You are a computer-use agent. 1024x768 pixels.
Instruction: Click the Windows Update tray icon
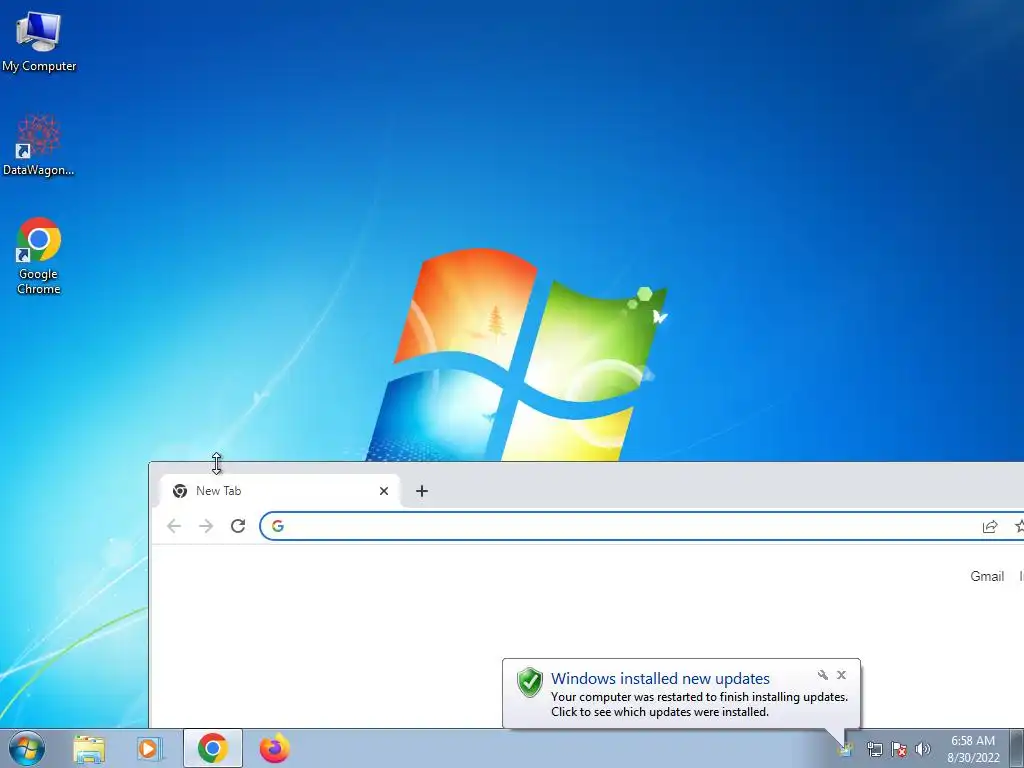pyautogui.click(x=846, y=749)
